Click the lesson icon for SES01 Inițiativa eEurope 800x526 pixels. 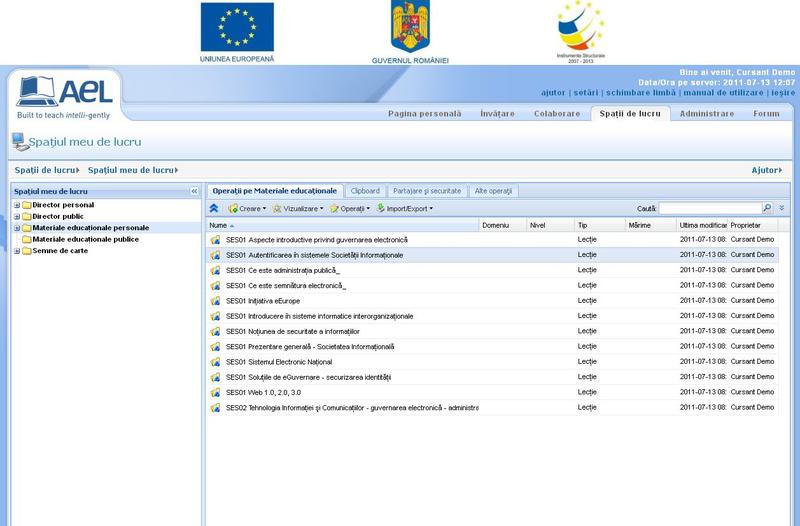click(x=215, y=301)
